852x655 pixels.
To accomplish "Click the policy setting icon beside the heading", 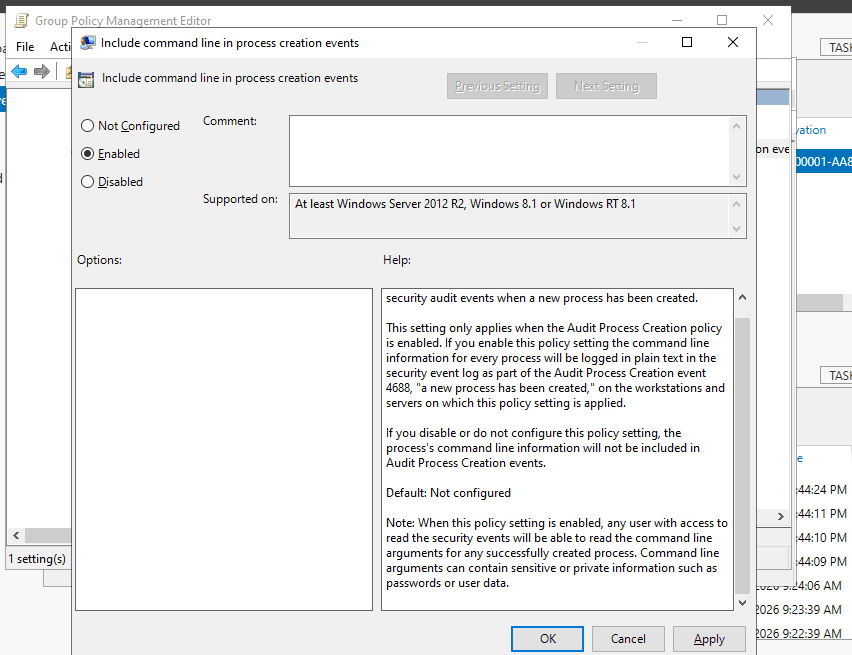I will coord(86,79).
